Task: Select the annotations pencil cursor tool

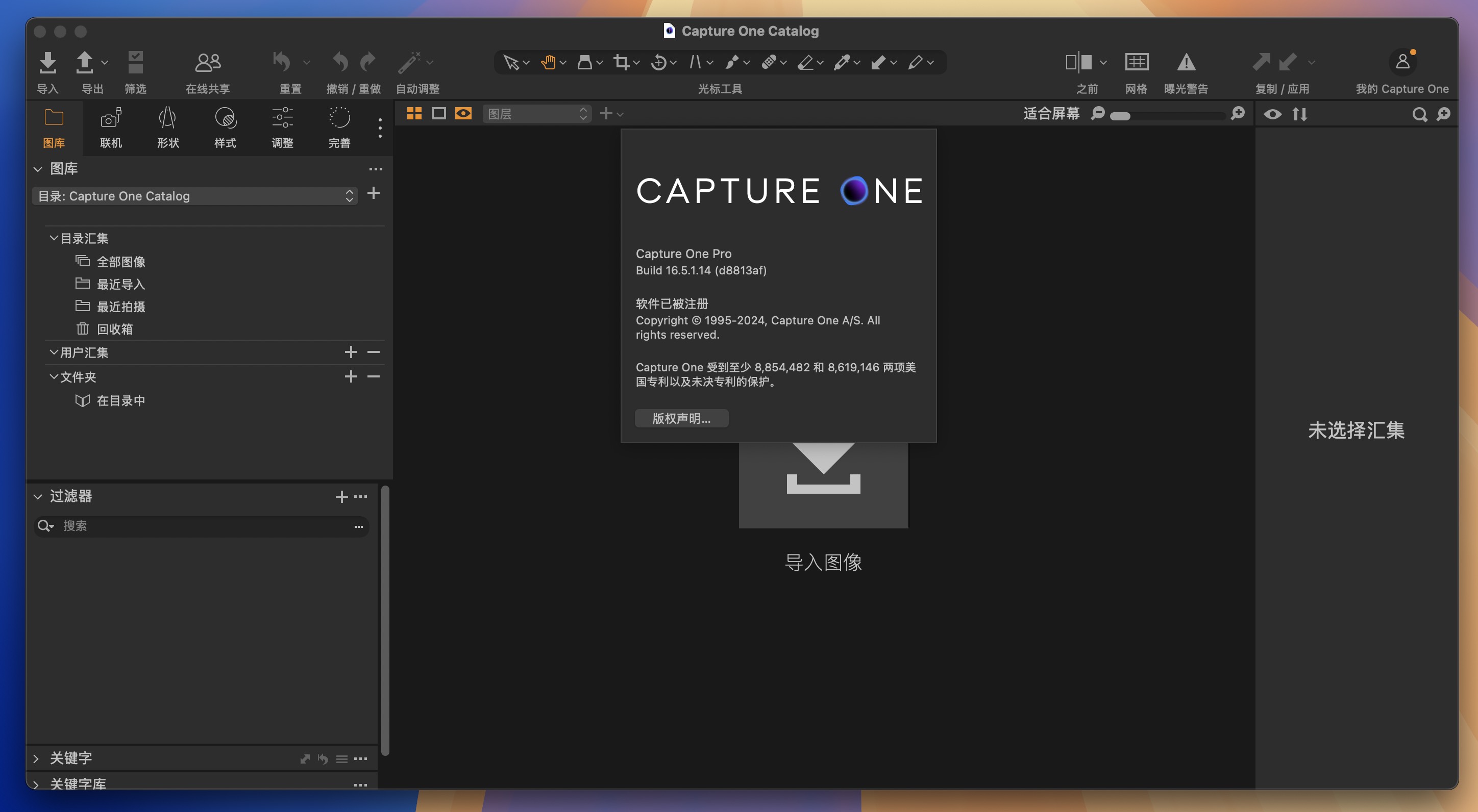Action: pos(915,62)
